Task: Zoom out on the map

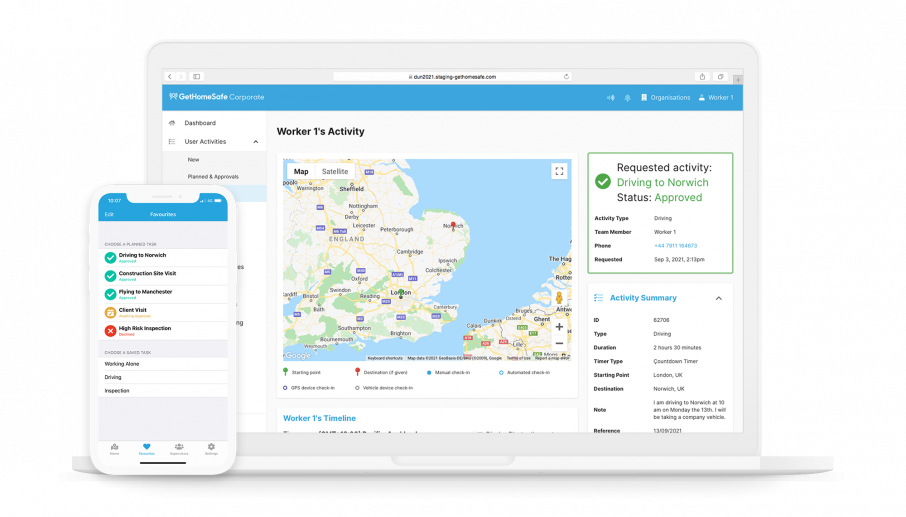Action: [x=559, y=343]
